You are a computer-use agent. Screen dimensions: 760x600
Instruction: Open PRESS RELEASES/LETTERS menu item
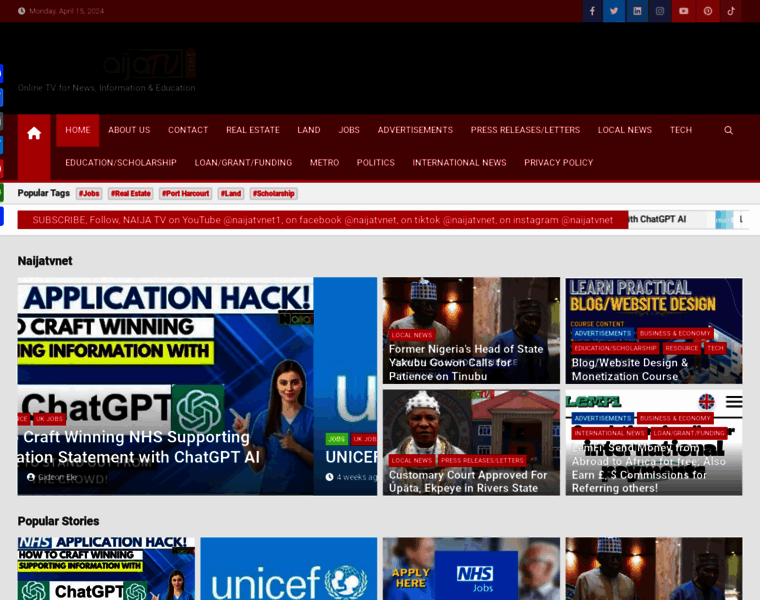[x=525, y=130]
